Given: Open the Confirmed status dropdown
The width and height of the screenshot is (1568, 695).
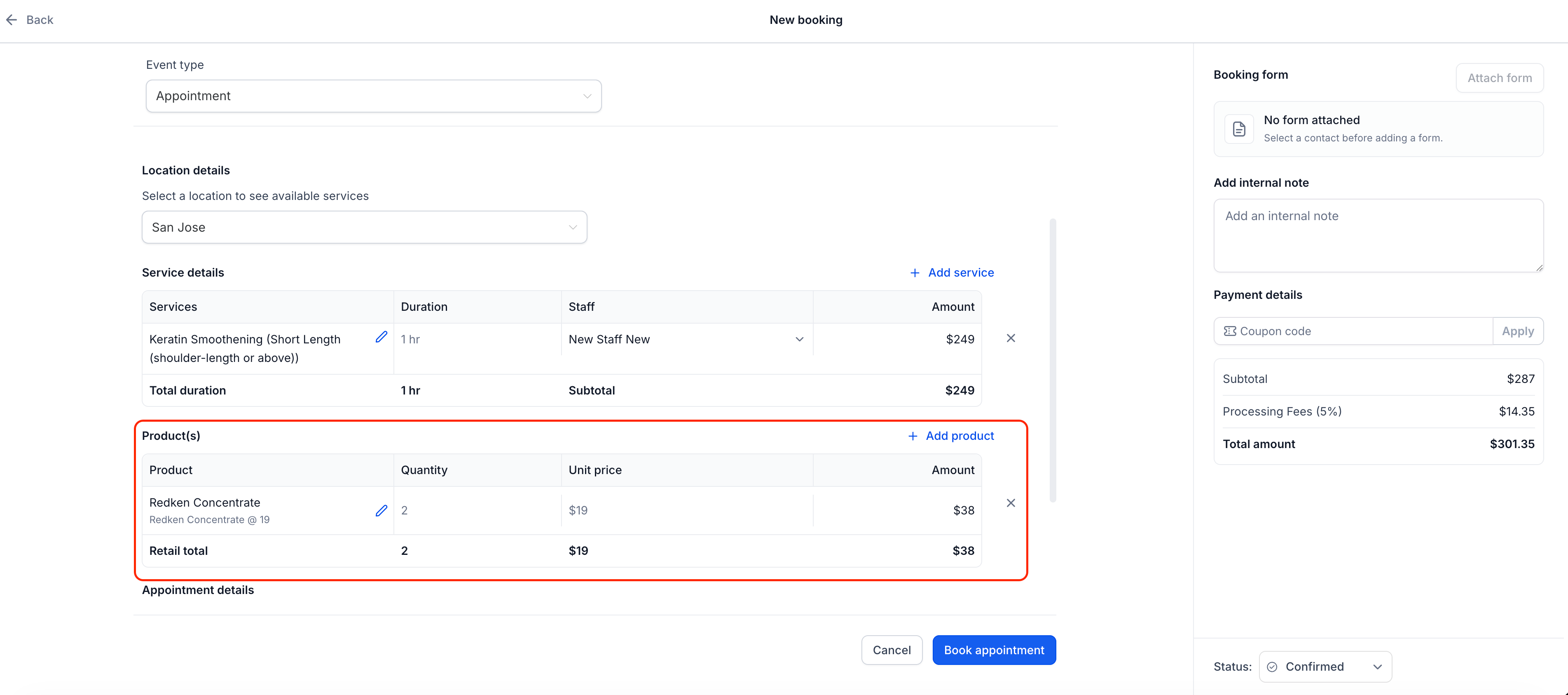Looking at the screenshot, I should 1325,667.
